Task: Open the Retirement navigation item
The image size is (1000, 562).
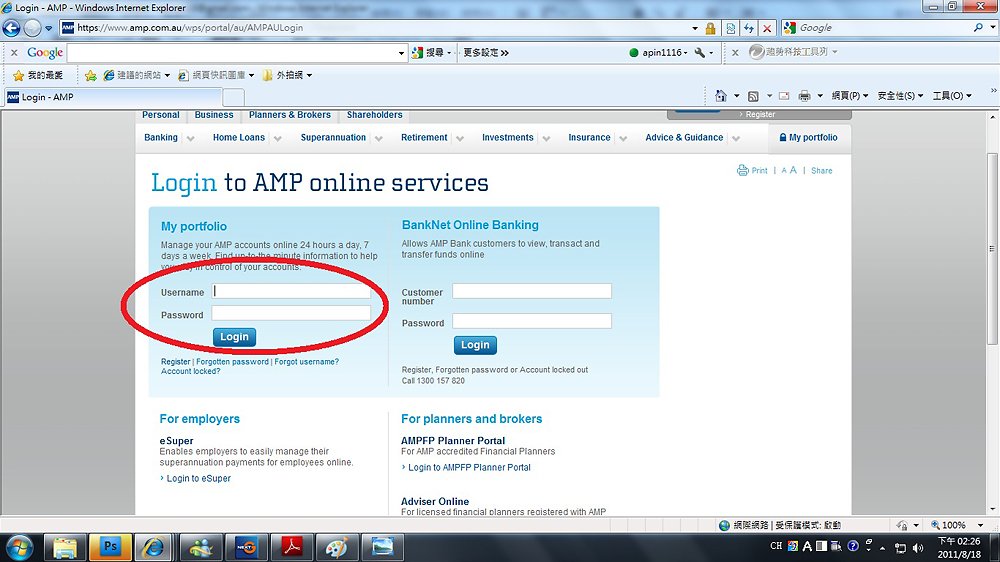Action: pyautogui.click(x=424, y=137)
